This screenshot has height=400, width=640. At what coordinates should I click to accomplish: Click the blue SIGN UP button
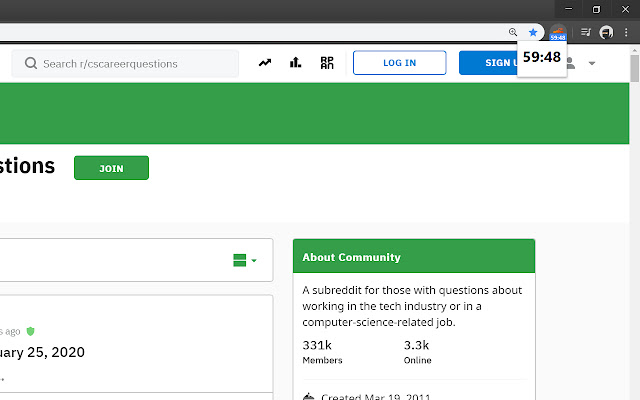pyautogui.click(x=488, y=63)
